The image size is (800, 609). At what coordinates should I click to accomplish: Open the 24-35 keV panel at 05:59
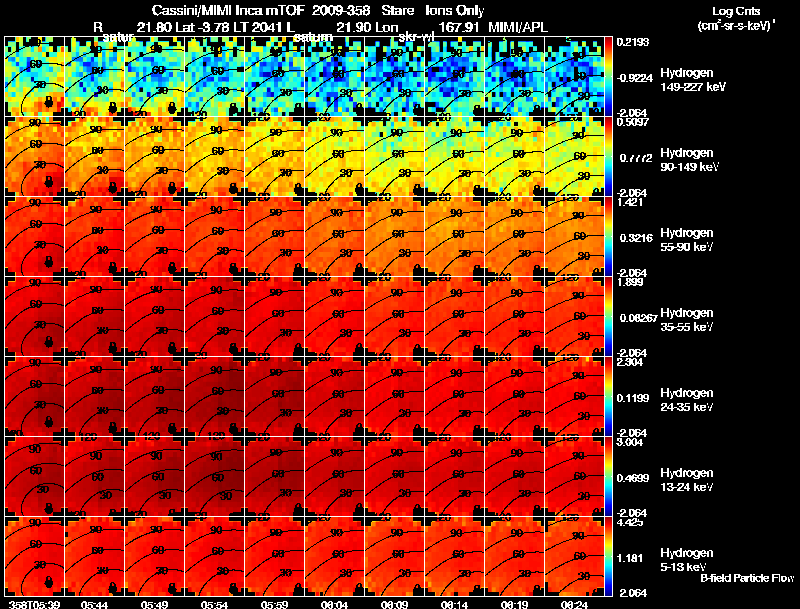[274, 397]
